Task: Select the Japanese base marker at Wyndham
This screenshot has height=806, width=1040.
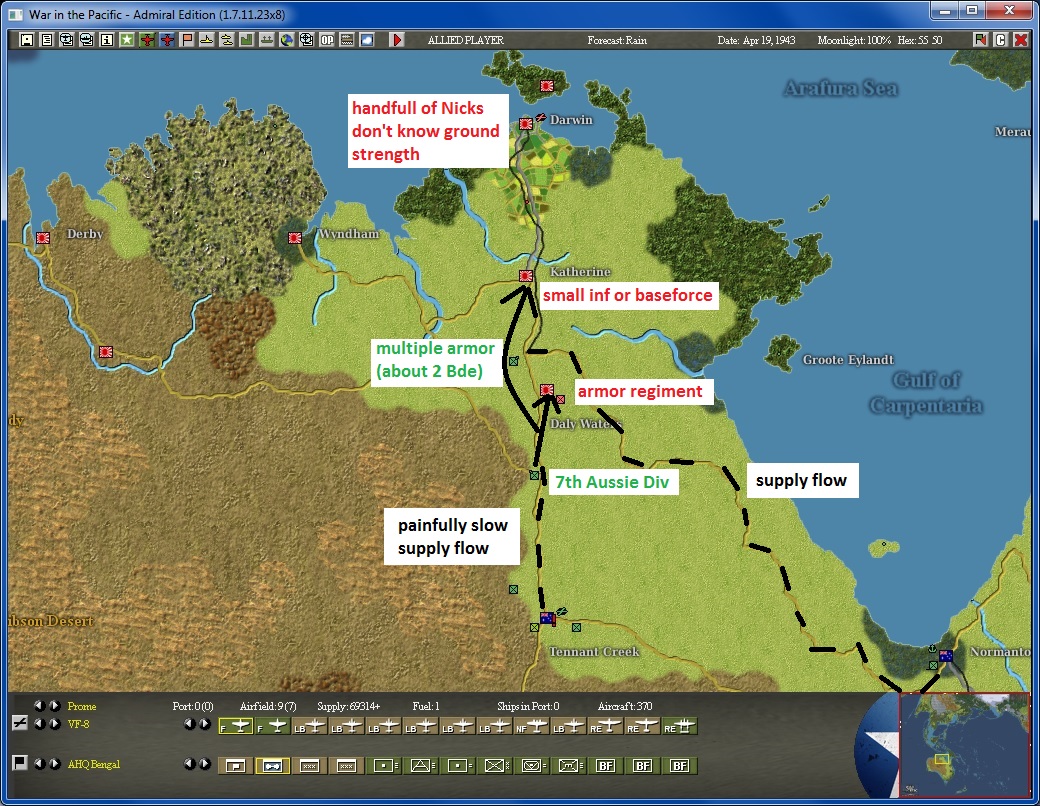Action: click(295, 237)
